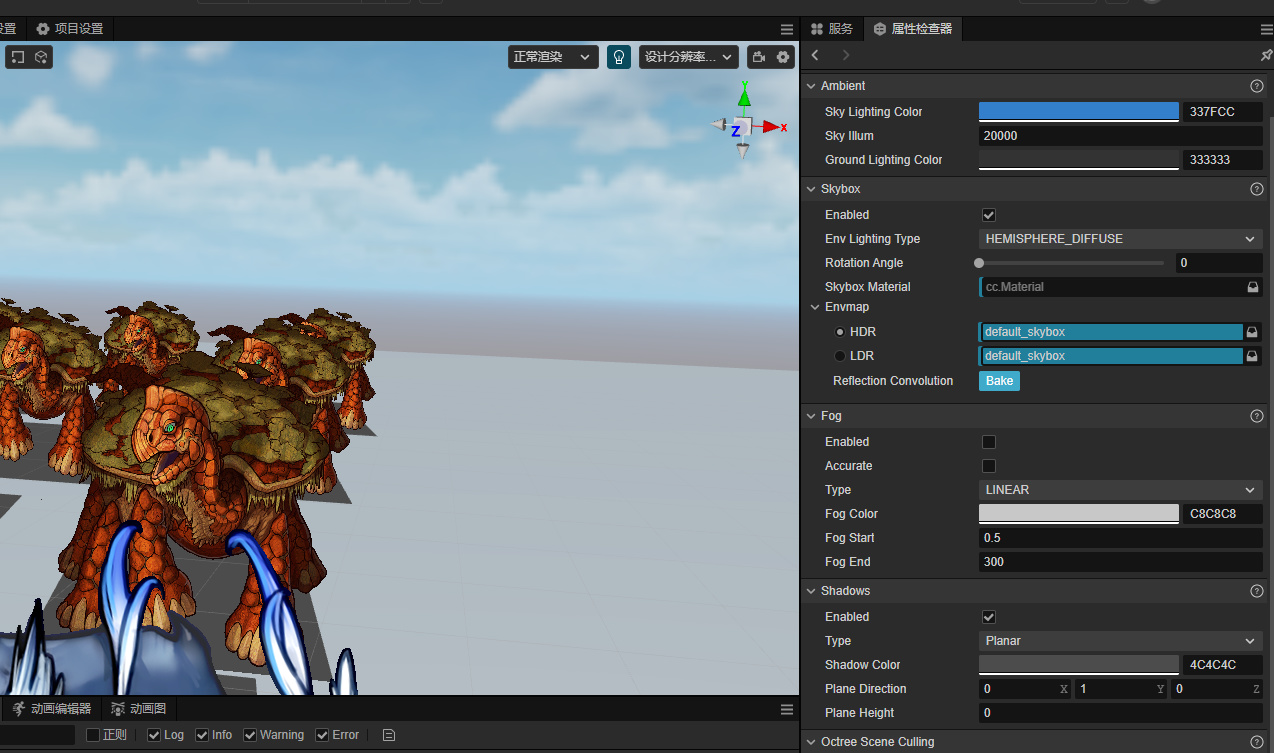This screenshot has width=1274, height=753.
Task: Open scene gear settings icon
Action: (783, 57)
